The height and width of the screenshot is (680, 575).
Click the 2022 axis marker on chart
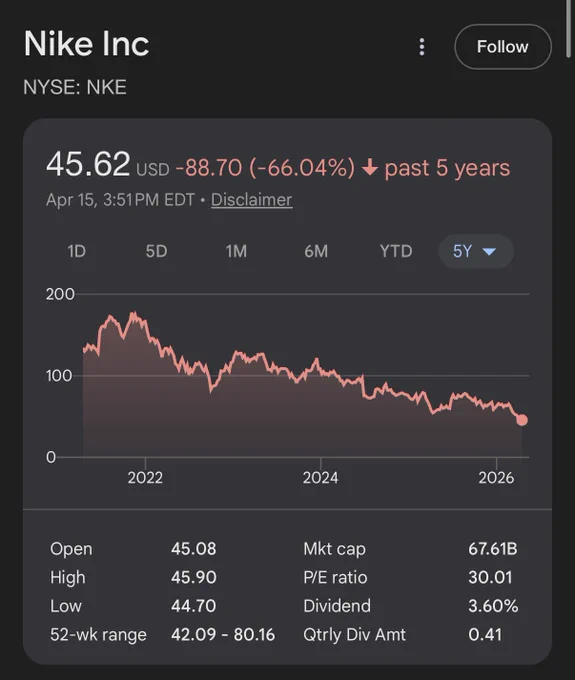[x=145, y=477]
